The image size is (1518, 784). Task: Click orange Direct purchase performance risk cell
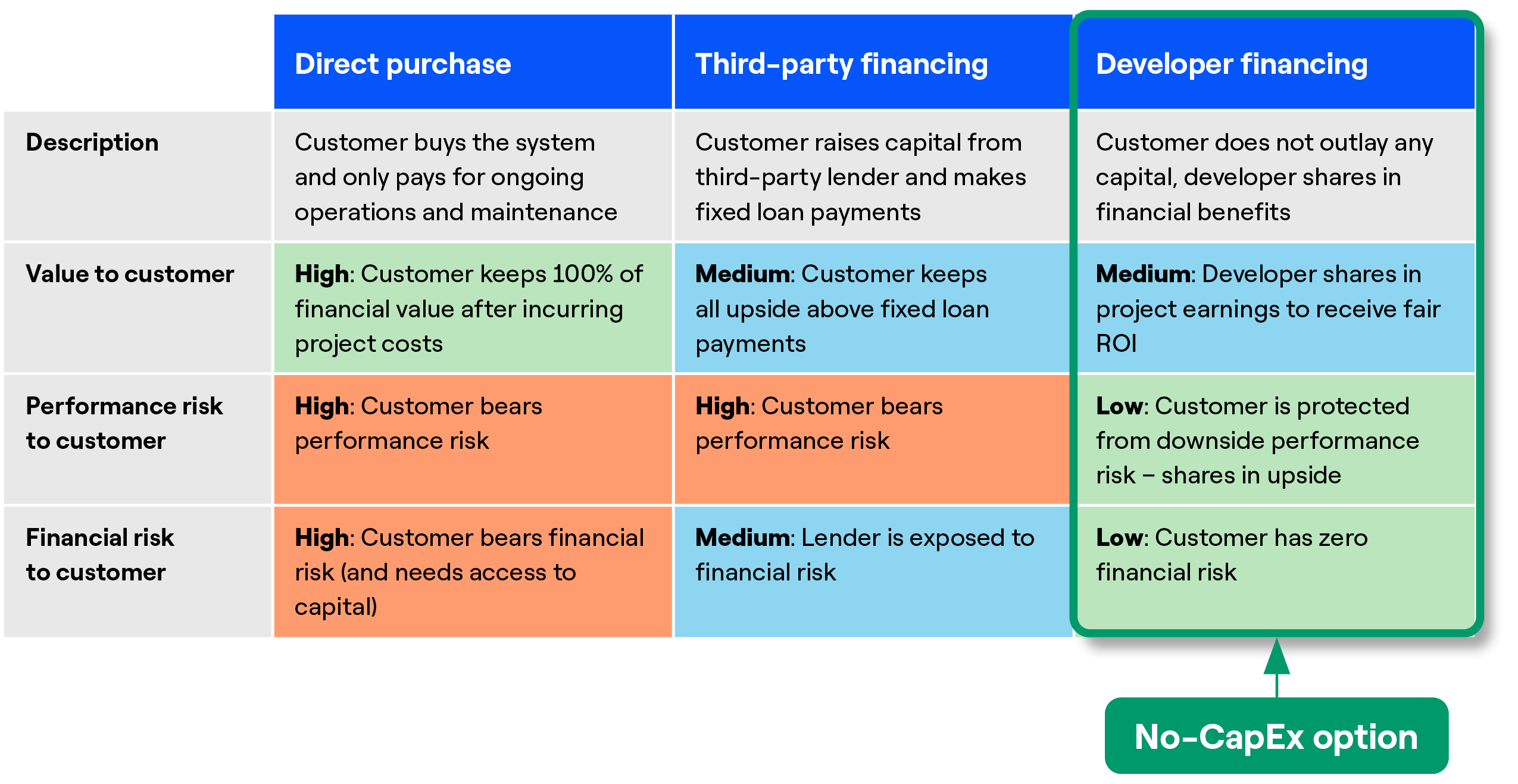point(473,439)
